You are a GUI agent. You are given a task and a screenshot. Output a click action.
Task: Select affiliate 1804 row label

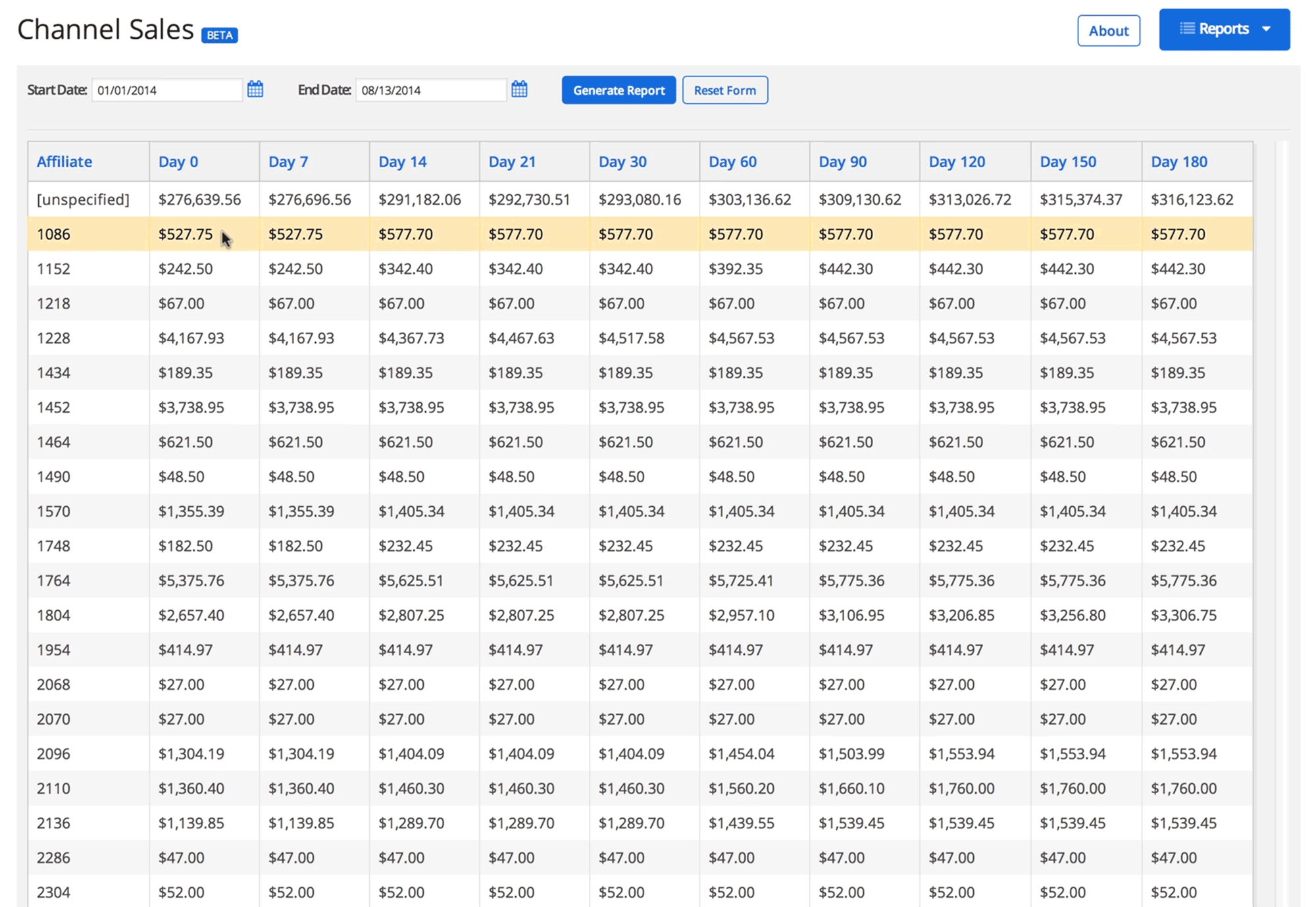click(53, 615)
